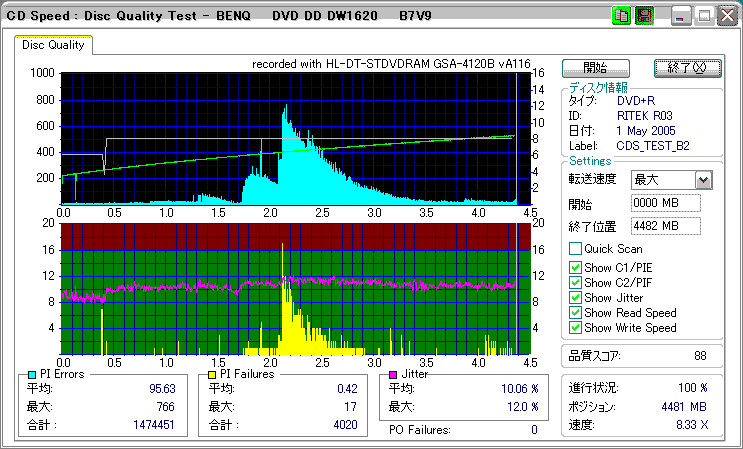The height and width of the screenshot is (449, 743).
Task: Click the 開始 start position field
Action: pos(665,203)
